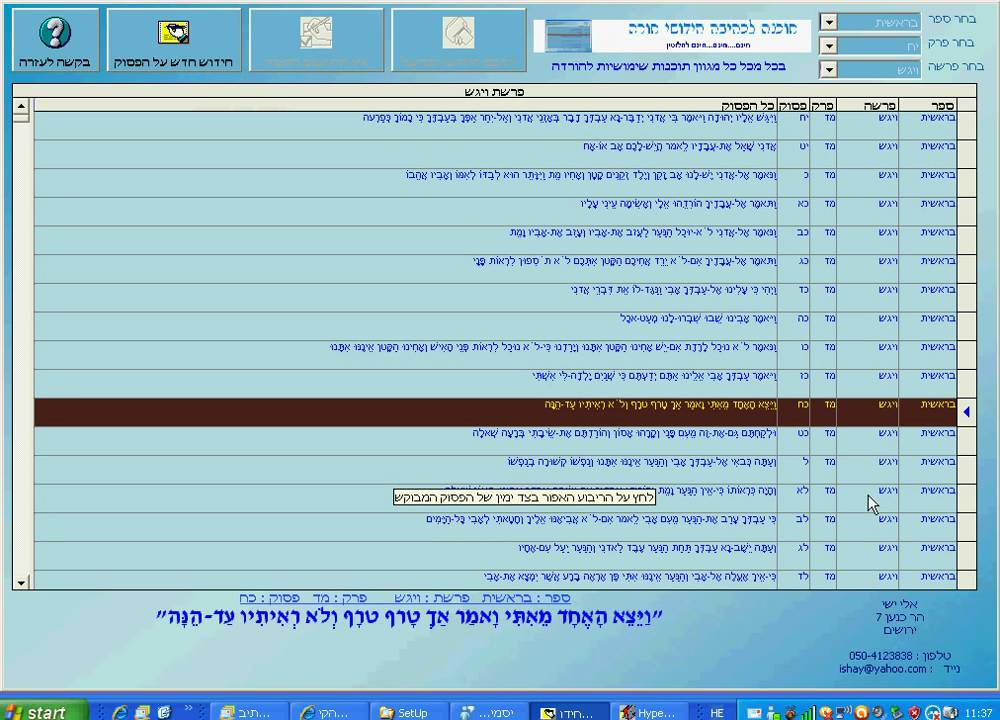Click grey row selector of verse לב
This screenshot has height=720, width=1000.
point(966,527)
